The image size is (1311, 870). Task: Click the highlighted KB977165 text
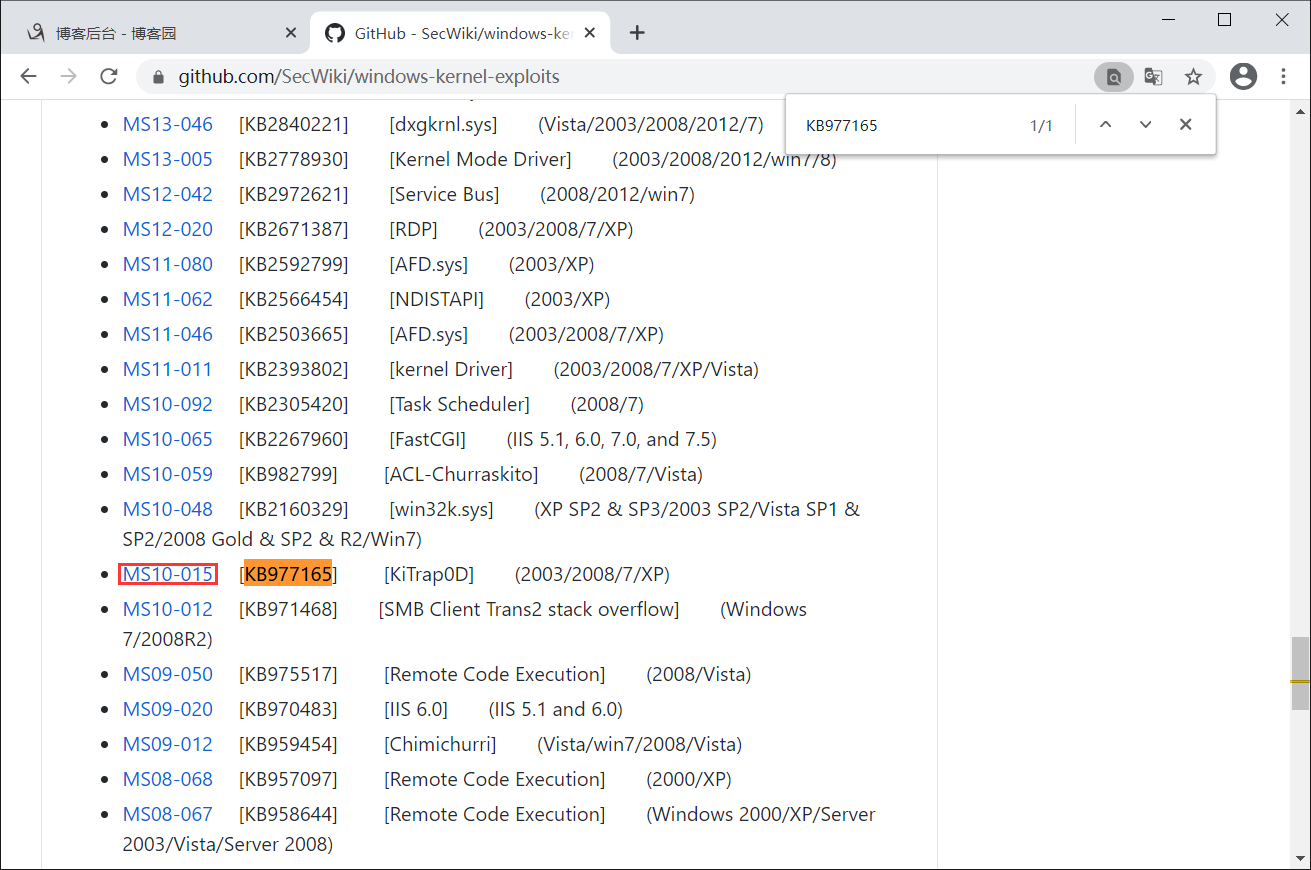pyautogui.click(x=288, y=574)
